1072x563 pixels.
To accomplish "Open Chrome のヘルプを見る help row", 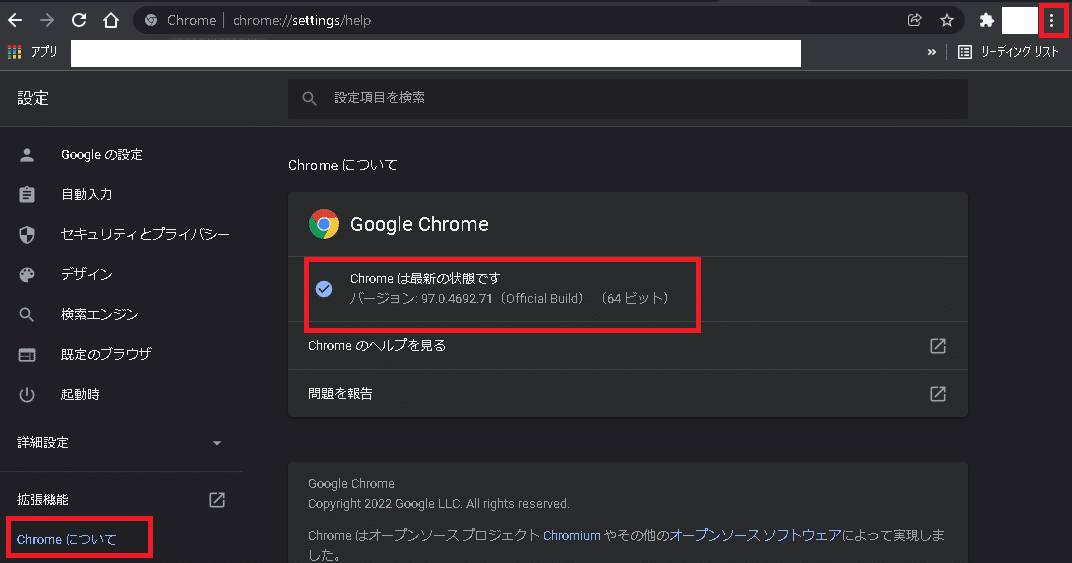I will click(628, 345).
